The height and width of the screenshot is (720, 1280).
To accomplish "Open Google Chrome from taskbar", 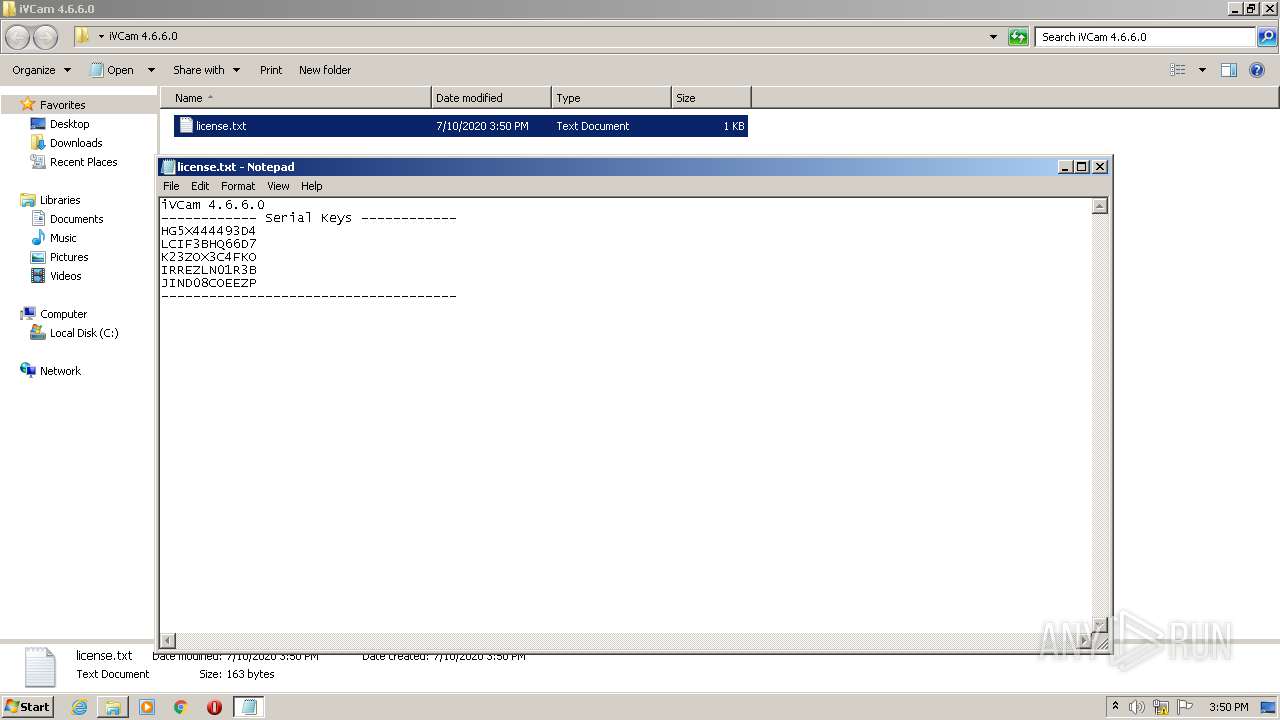I will [181, 707].
